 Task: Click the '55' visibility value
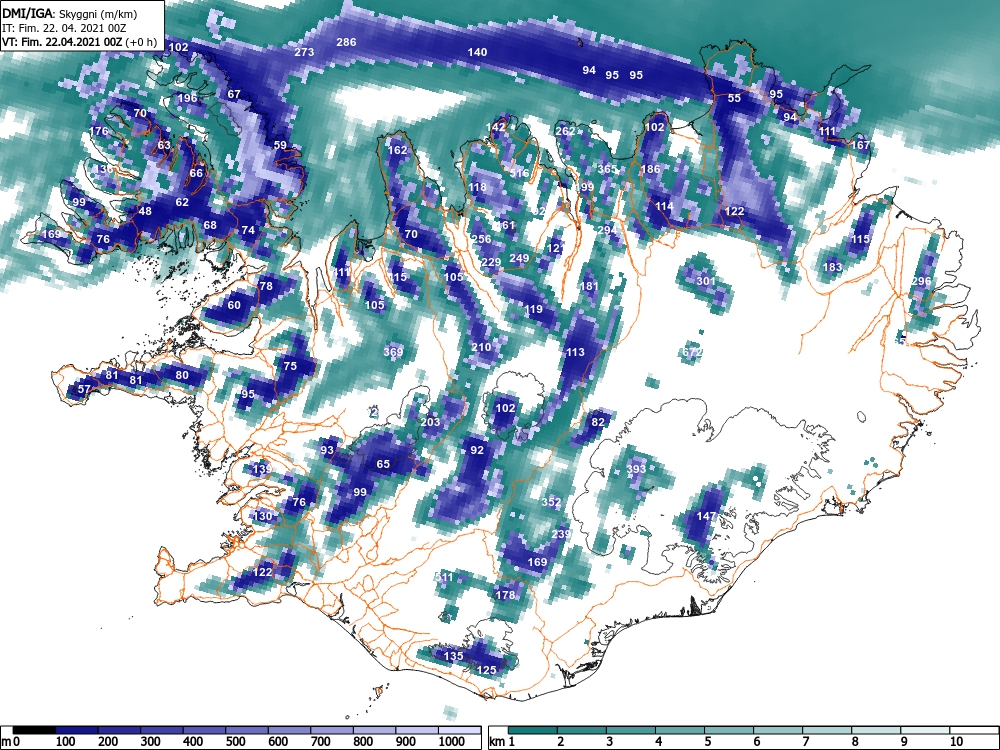point(734,98)
